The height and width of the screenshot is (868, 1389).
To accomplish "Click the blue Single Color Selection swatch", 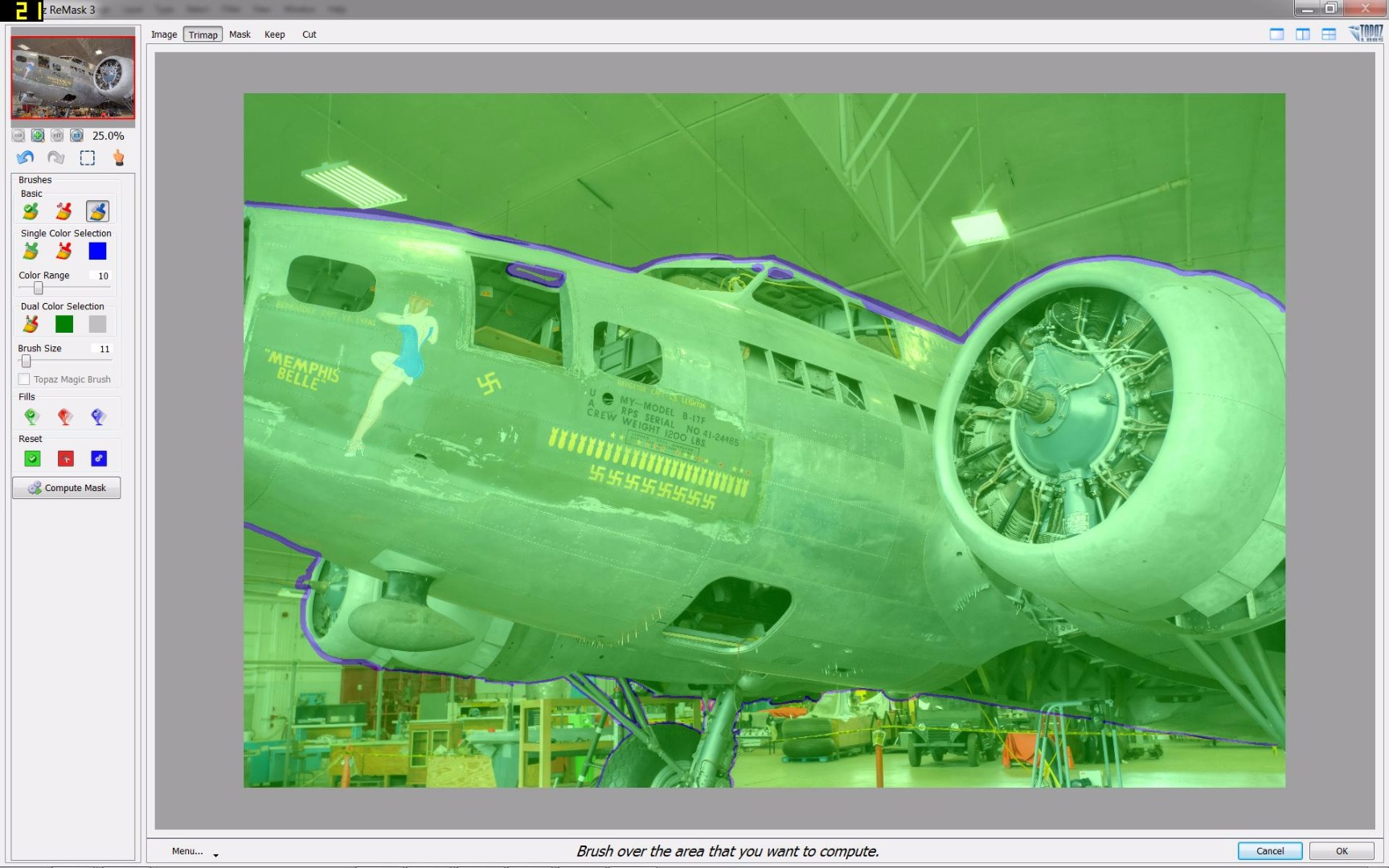I will (x=97, y=252).
